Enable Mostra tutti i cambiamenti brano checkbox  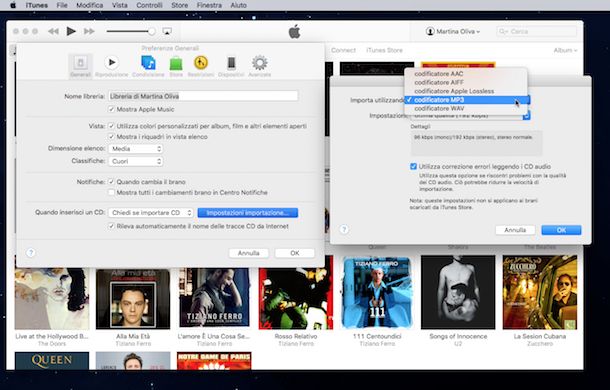111,192
